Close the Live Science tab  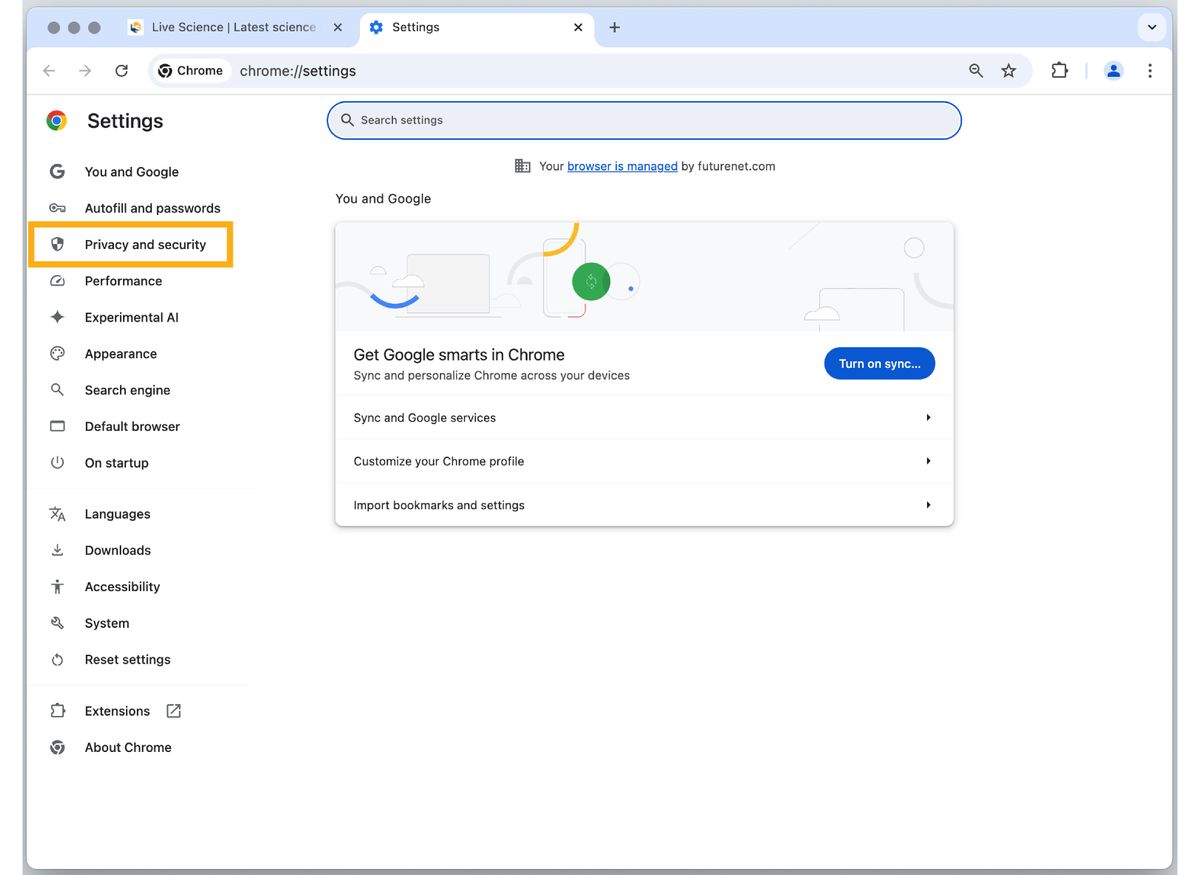[338, 27]
